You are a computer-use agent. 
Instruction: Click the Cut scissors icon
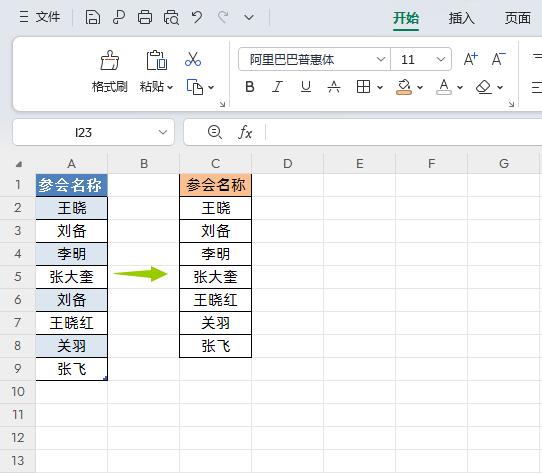click(193, 59)
